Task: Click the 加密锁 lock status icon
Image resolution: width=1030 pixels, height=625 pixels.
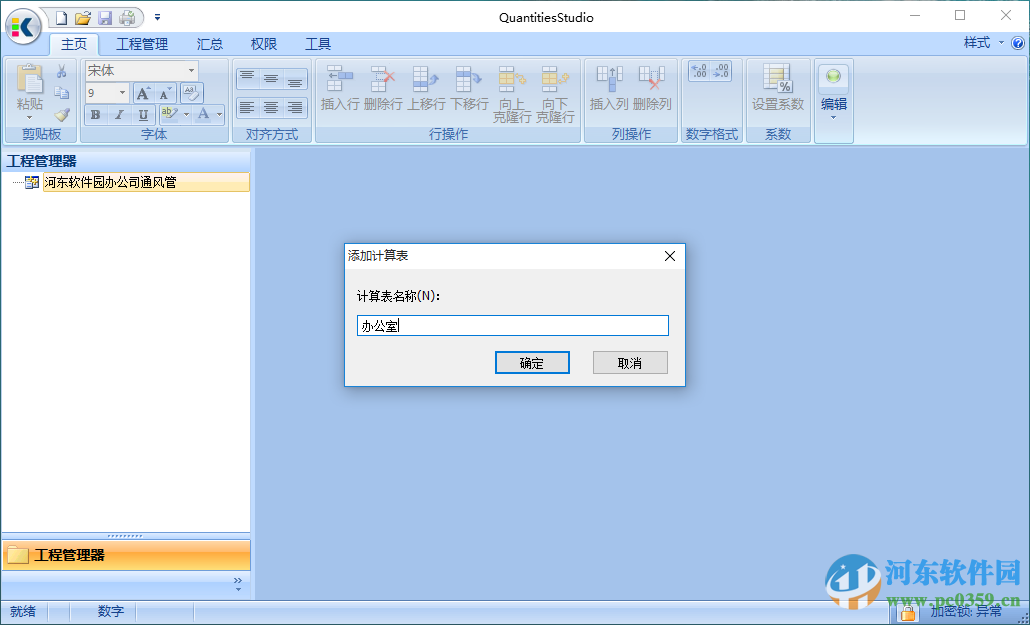Action: pos(908,613)
